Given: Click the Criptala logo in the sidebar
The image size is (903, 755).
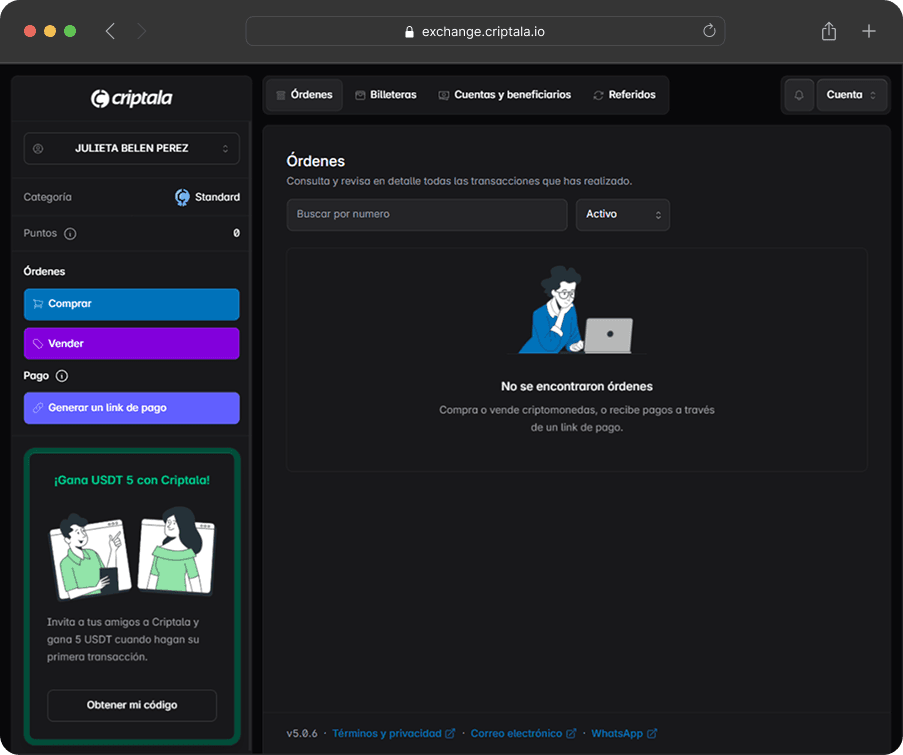Looking at the screenshot, I should 131,98.
